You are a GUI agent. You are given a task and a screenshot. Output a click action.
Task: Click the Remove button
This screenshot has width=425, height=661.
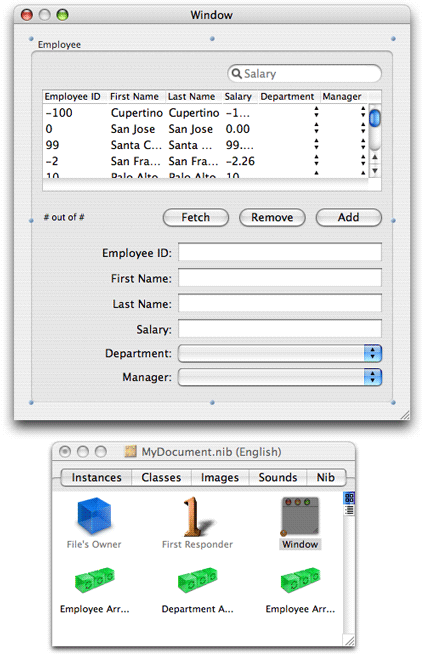pyautogui.click(x=272, y=218)
